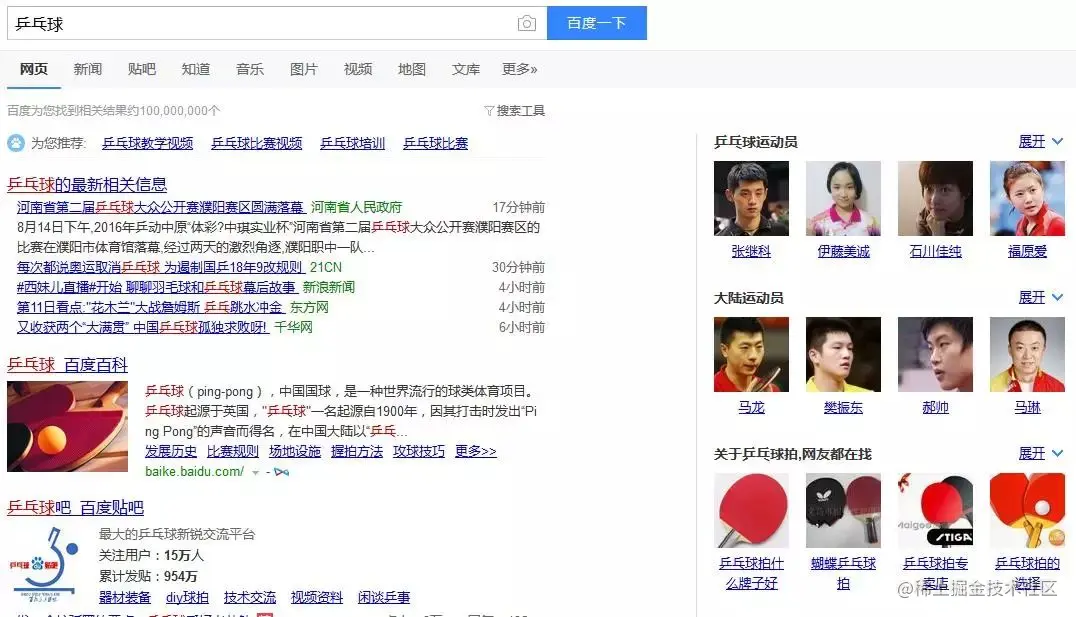Open the 千华网 大满贯 article
1076x617 pixels.
pyautogui.click(x=142, y=327)
